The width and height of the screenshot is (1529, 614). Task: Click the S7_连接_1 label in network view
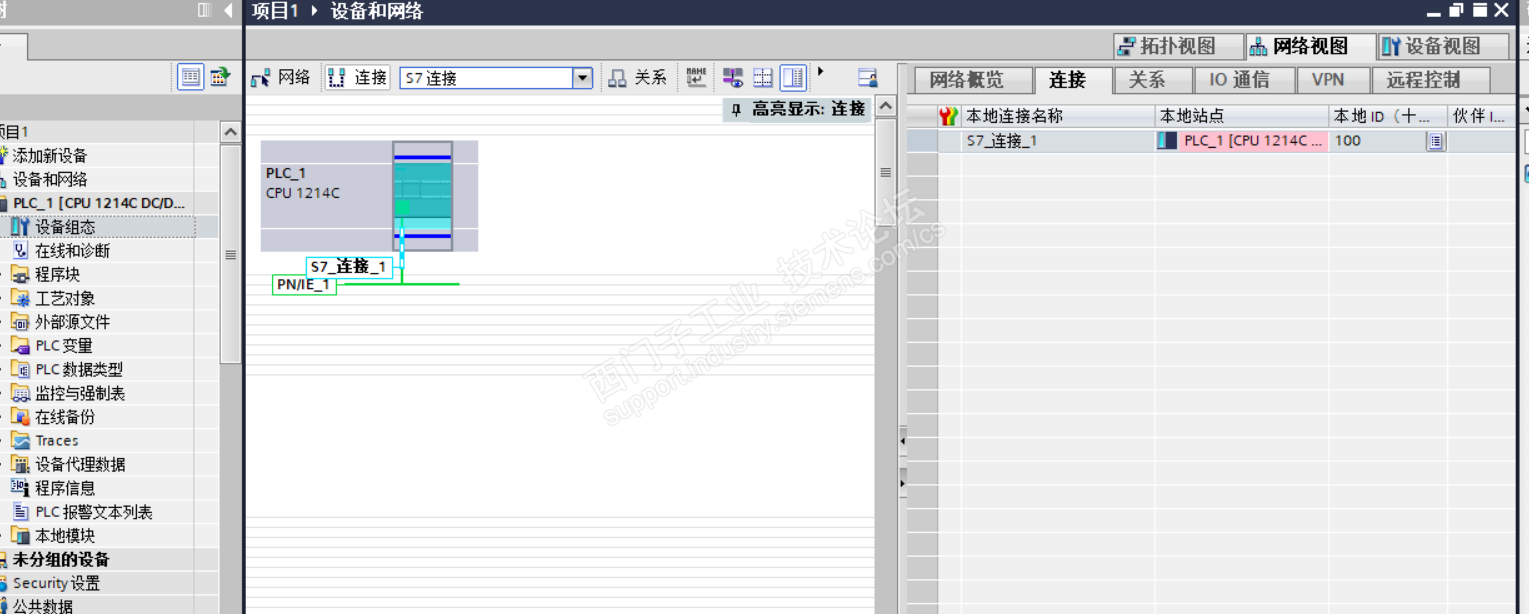tap(348, 267)
